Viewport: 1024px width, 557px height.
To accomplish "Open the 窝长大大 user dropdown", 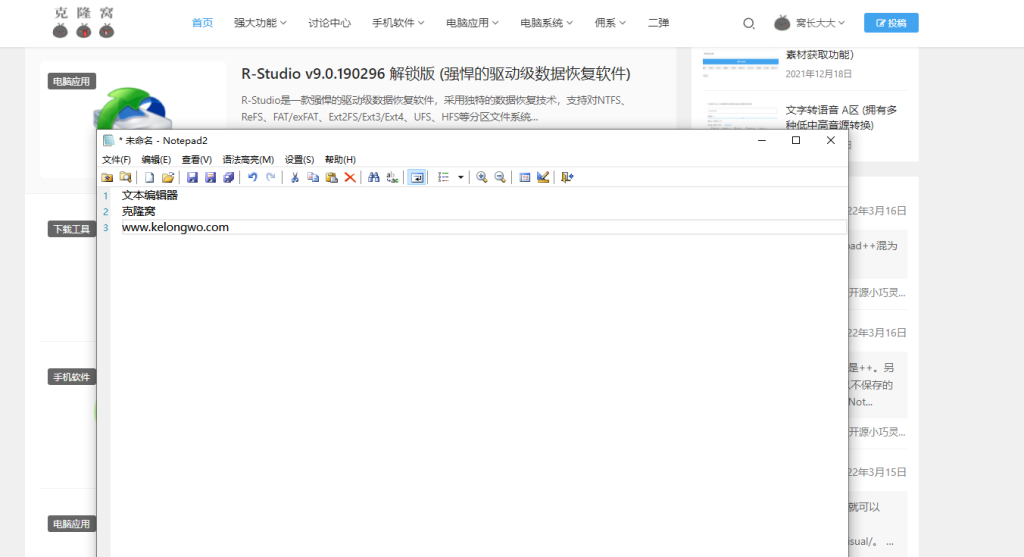I will tap(810, 23).
